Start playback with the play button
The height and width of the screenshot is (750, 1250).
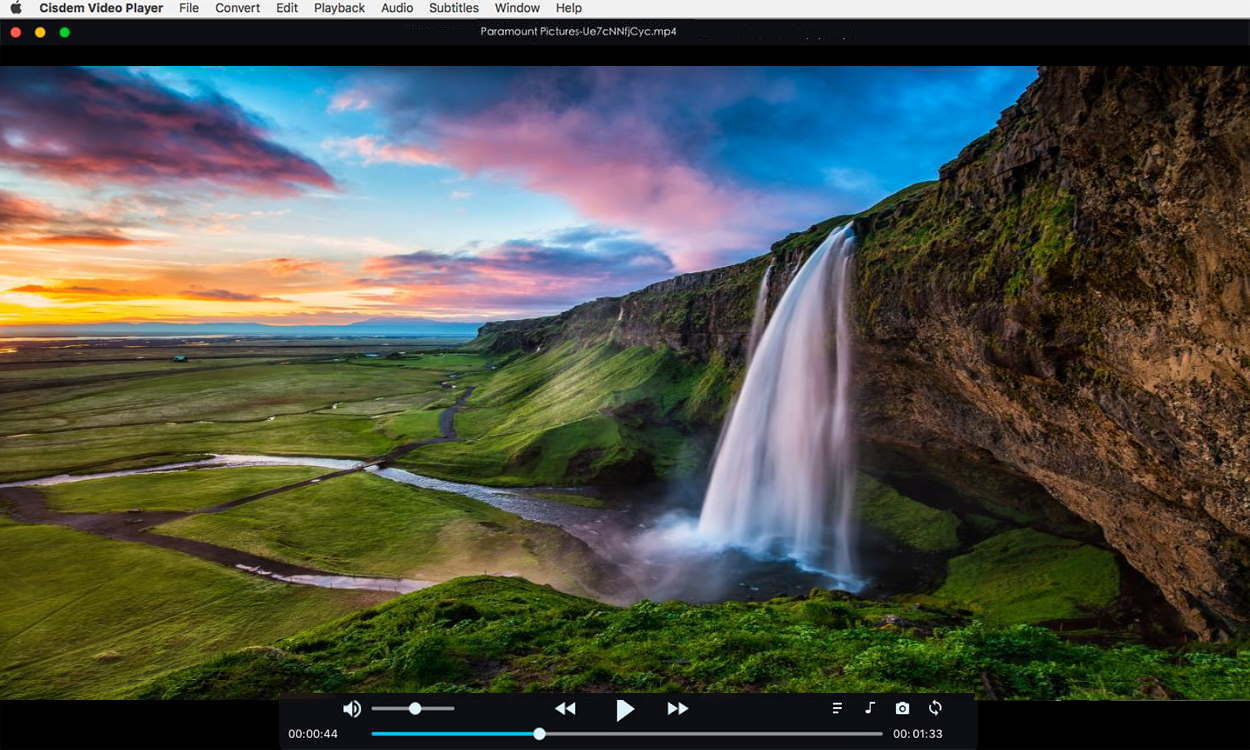coord(625,710)
